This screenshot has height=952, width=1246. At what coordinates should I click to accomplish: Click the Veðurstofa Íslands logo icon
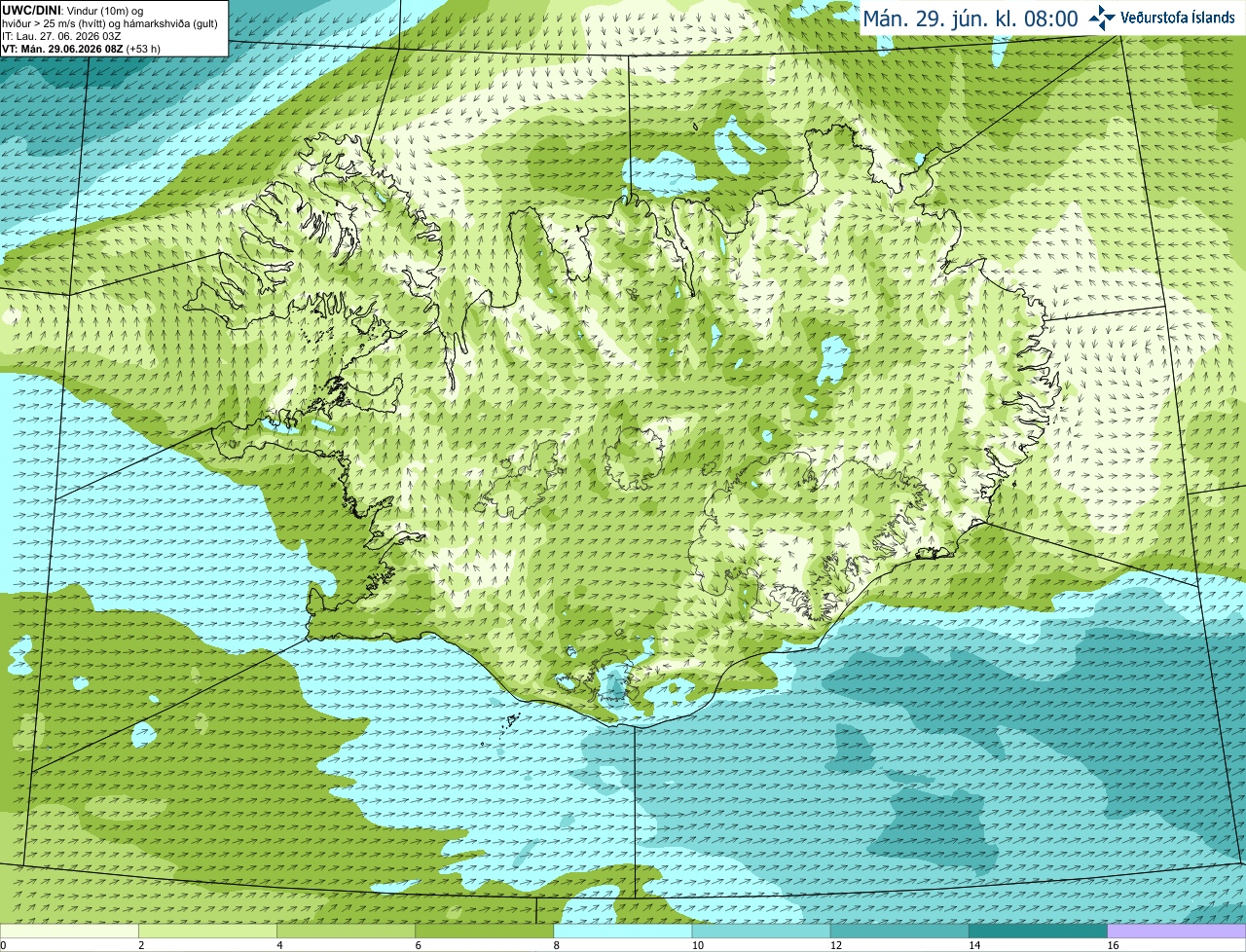click(x=1102, y=18)
